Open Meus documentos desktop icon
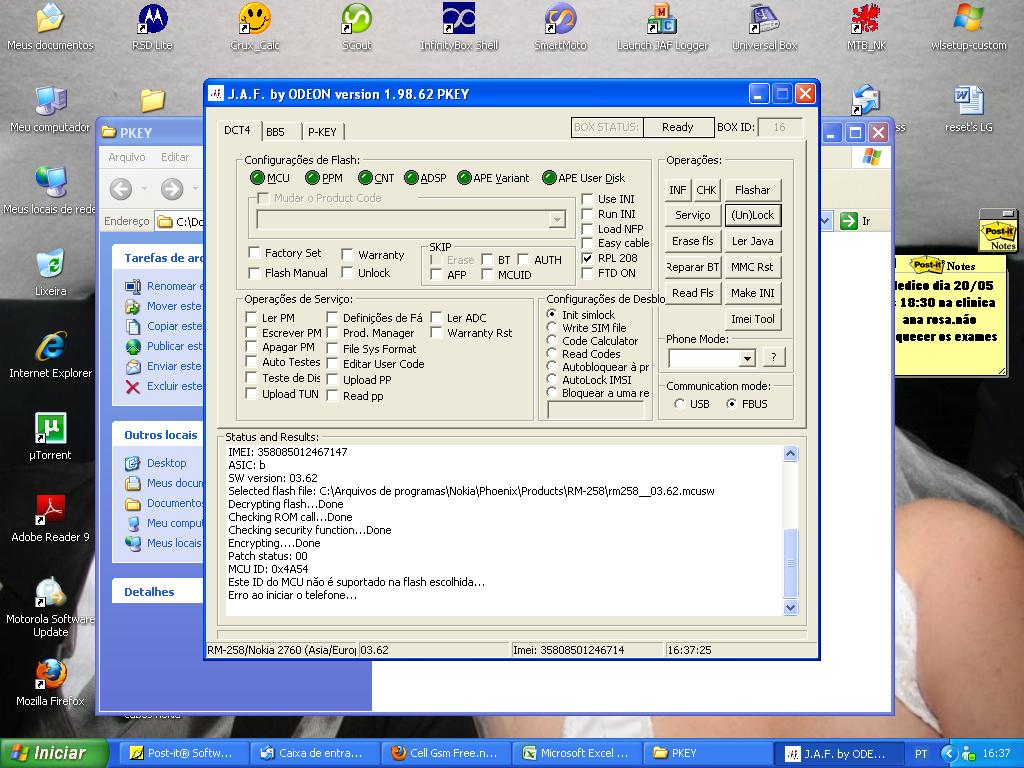The height and width of the screenshot is (768, 1024). 50,27
